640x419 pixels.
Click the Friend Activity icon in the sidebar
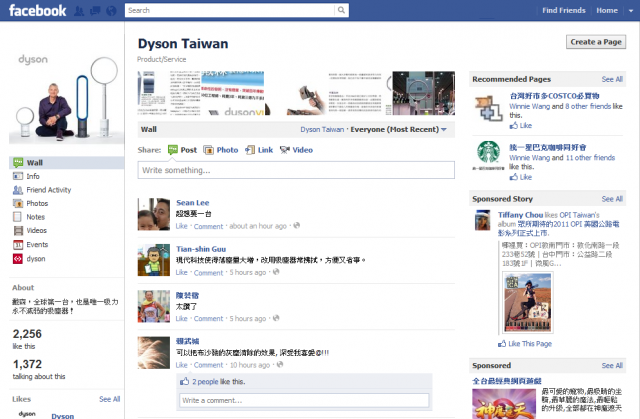coord(18,190)
